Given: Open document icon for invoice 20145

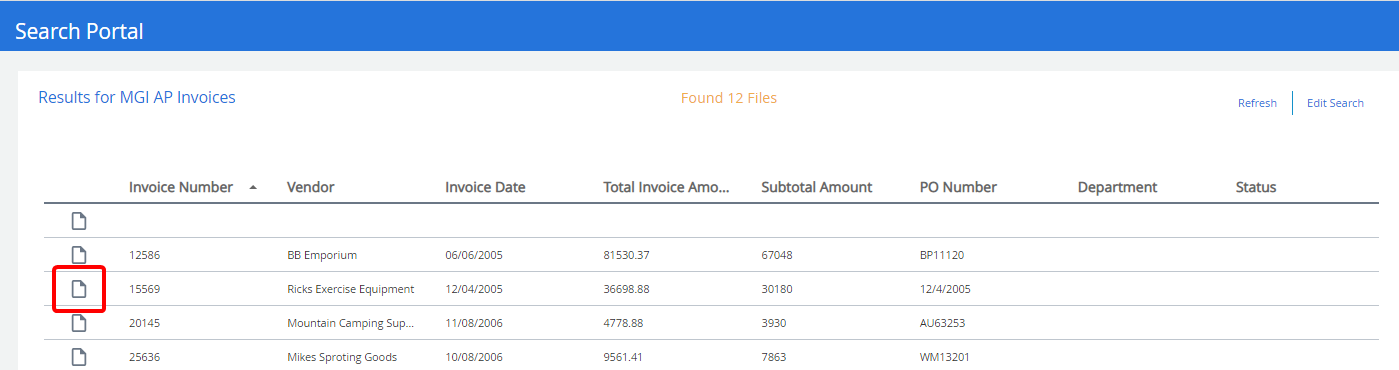Looking at the screenshot, I should coord(78,323).
